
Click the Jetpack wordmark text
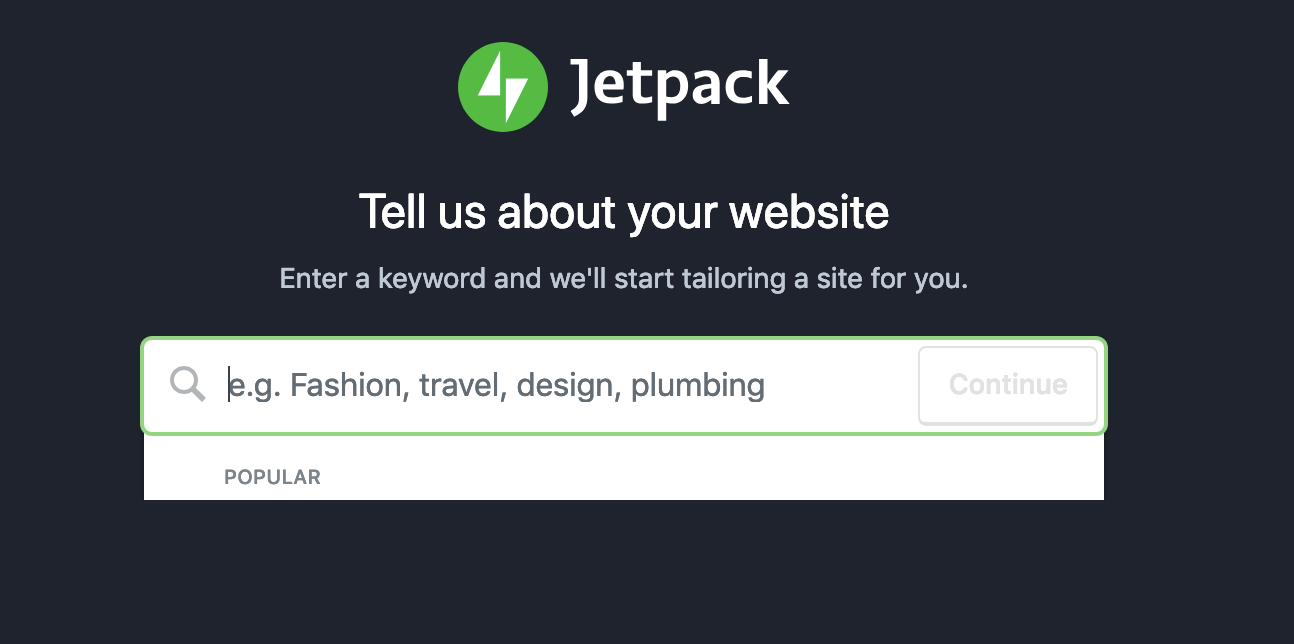coord(680,86)
